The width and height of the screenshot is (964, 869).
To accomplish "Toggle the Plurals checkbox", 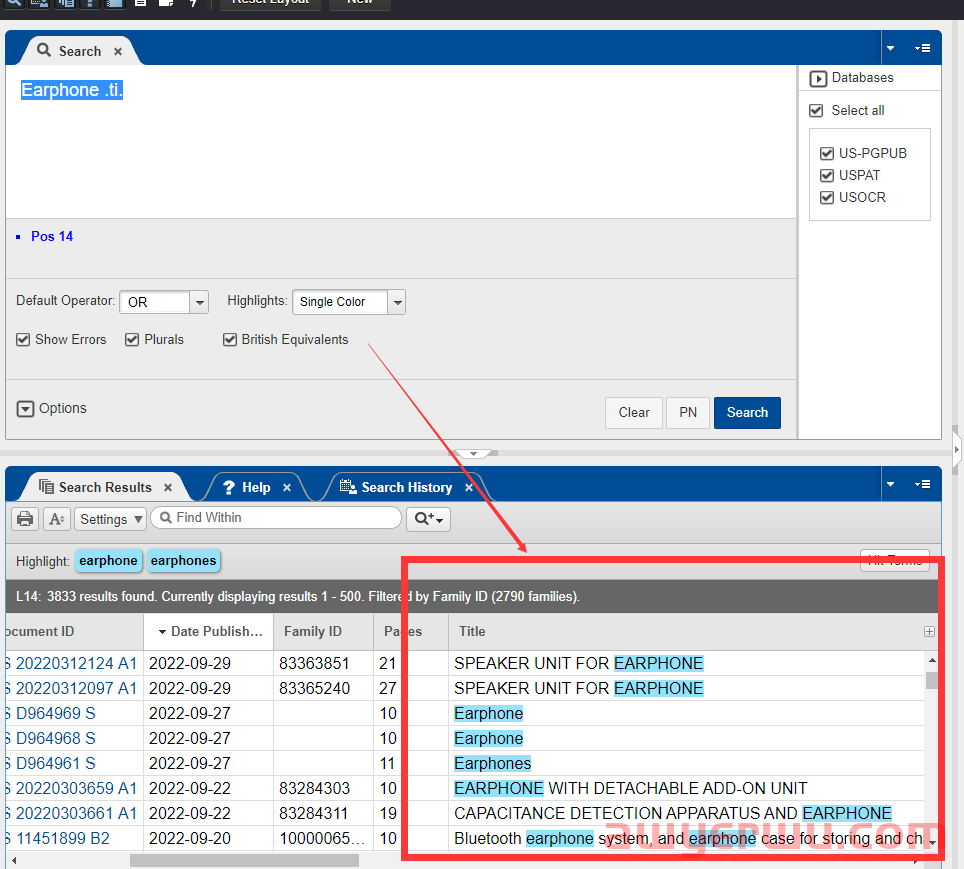I will pos(132,340).
